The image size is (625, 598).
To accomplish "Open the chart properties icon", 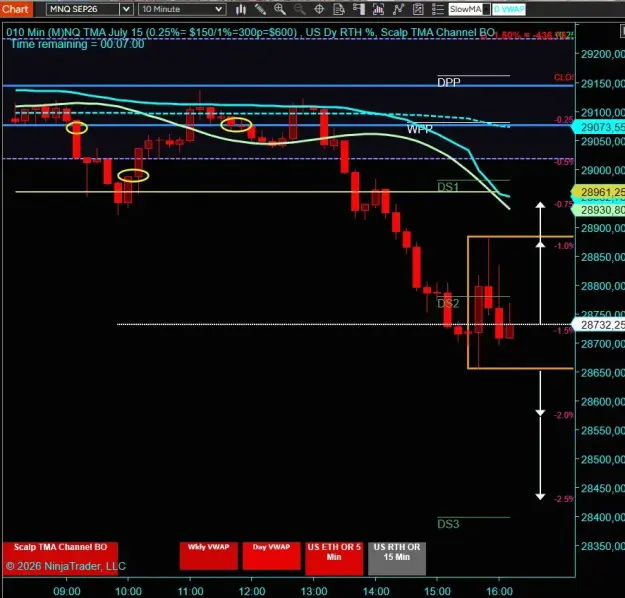I will [x=418, y=9].
